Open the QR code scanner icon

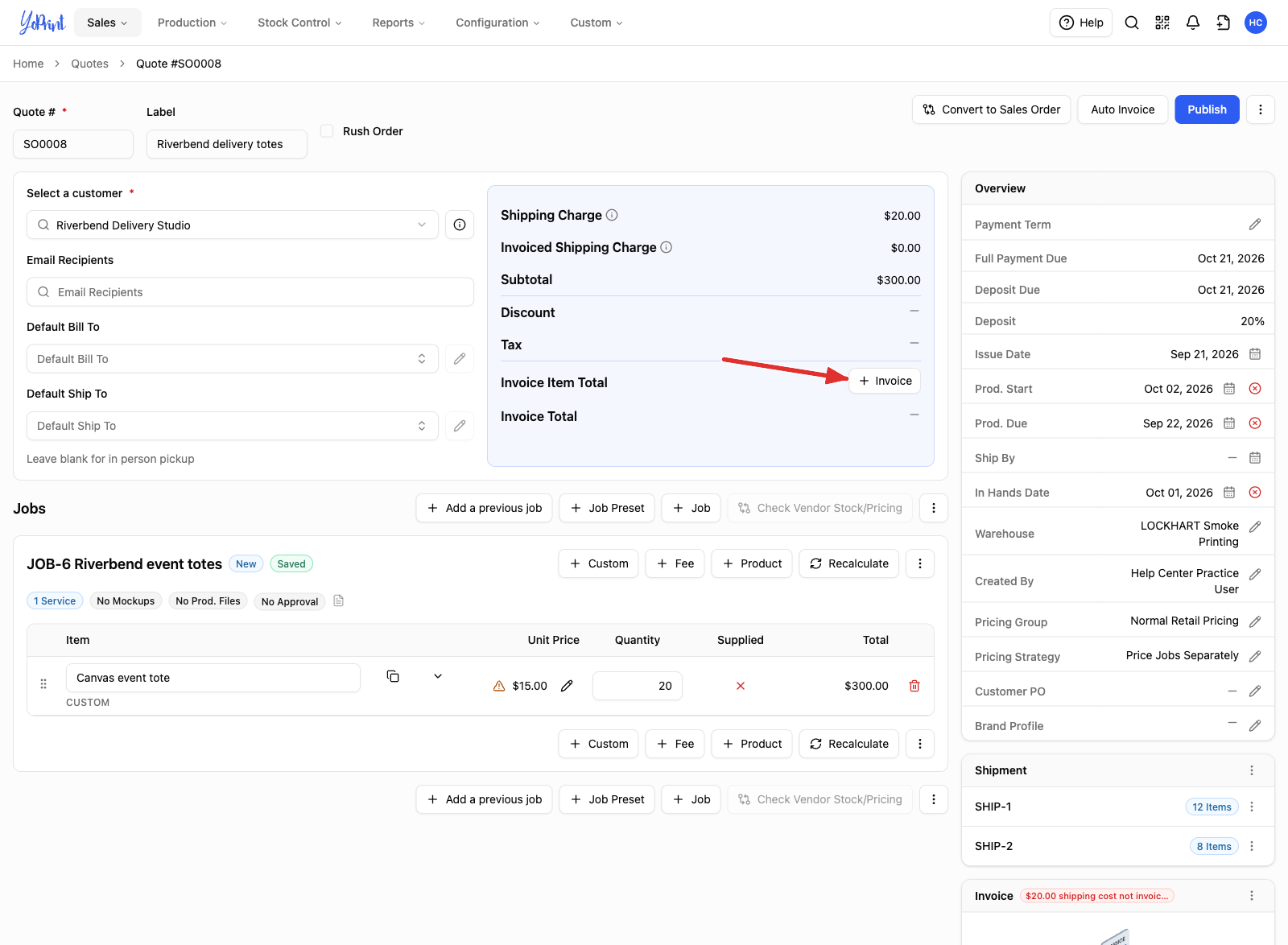click(1162, 23)
